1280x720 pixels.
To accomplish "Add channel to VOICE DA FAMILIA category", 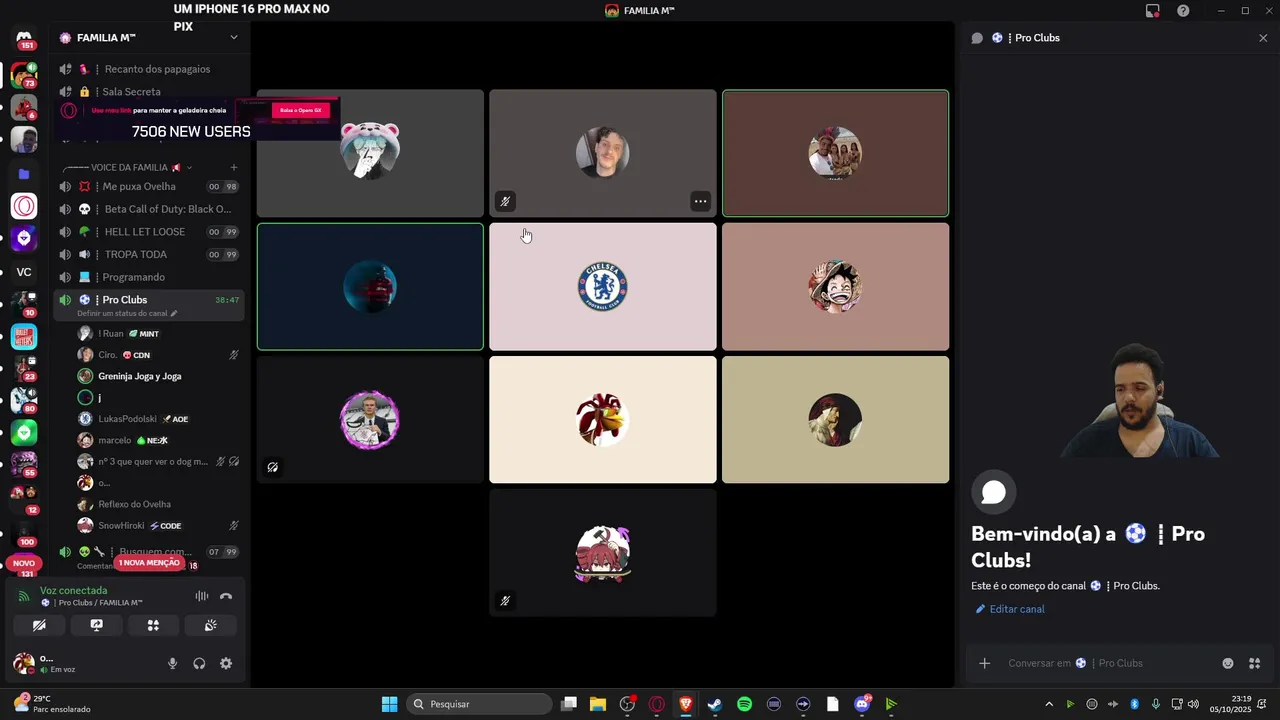I will [234, 167].
